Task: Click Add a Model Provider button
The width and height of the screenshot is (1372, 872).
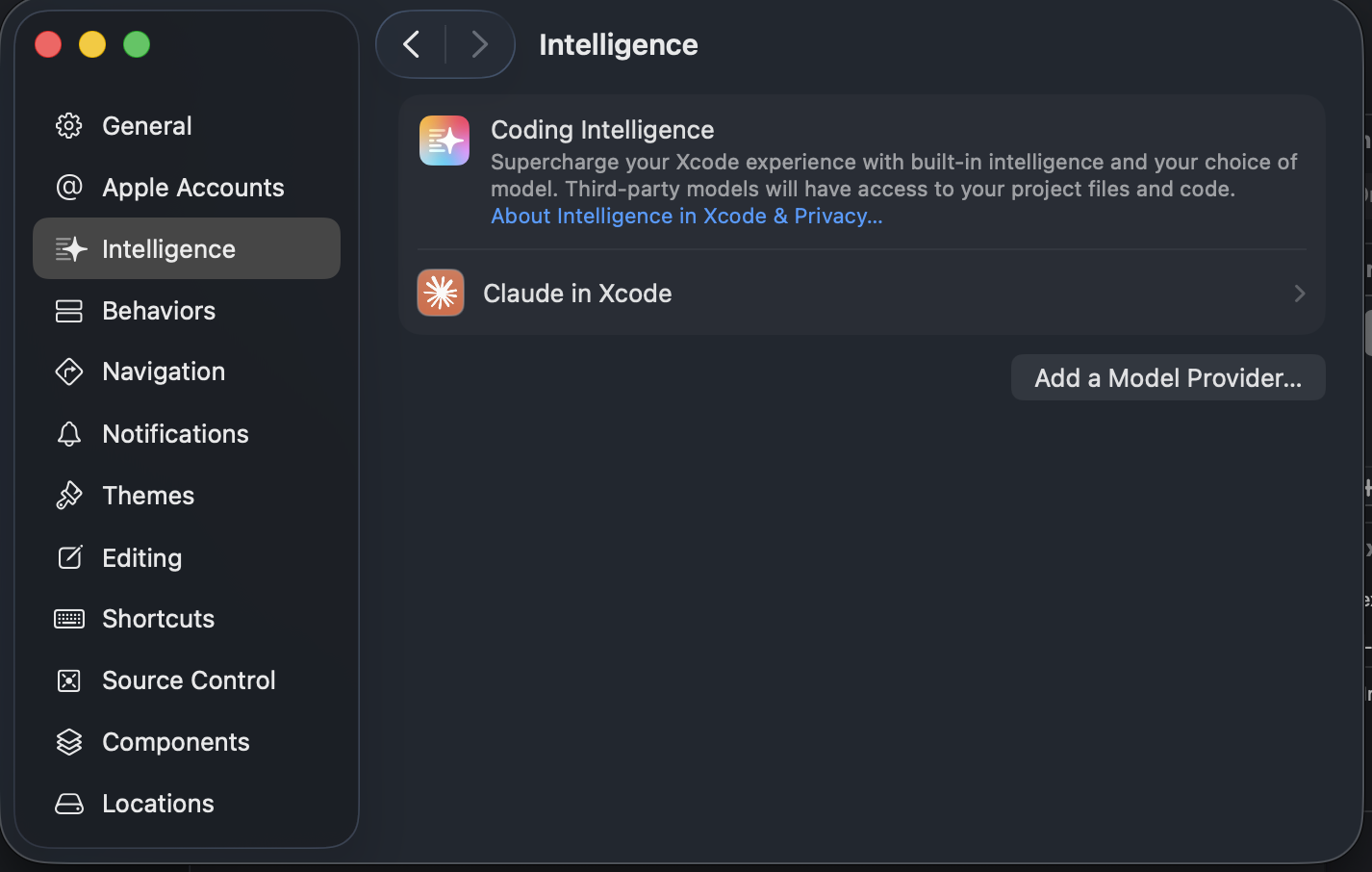Action: tap(1167, 378)
